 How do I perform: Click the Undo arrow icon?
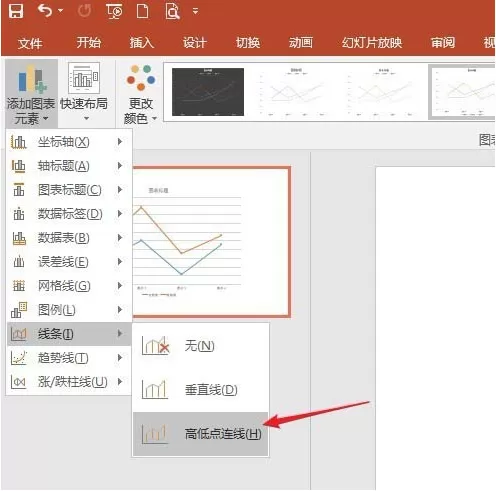[x=45, y=11]
